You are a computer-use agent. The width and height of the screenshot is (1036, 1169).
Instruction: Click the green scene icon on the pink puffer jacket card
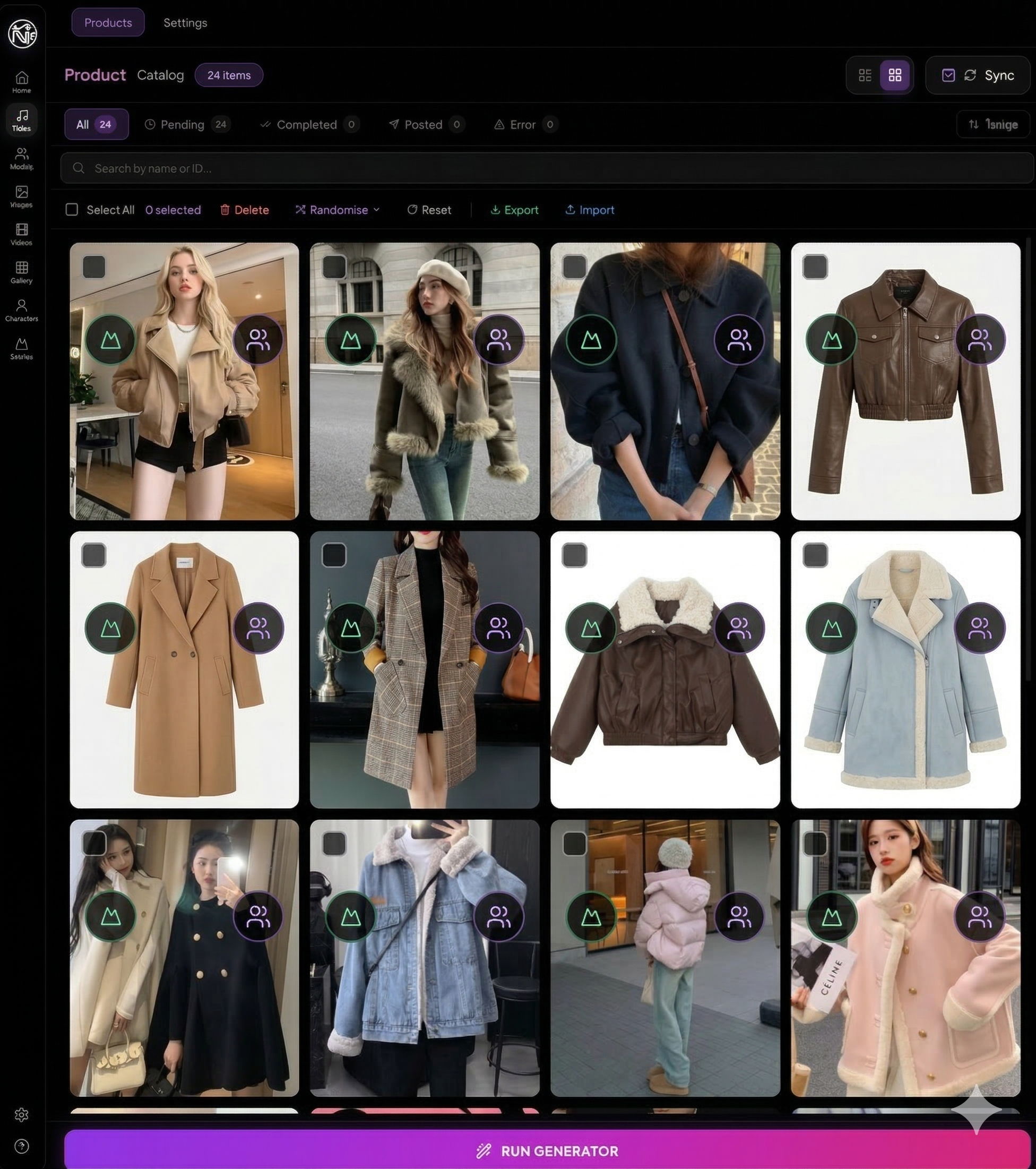[591, 916]
